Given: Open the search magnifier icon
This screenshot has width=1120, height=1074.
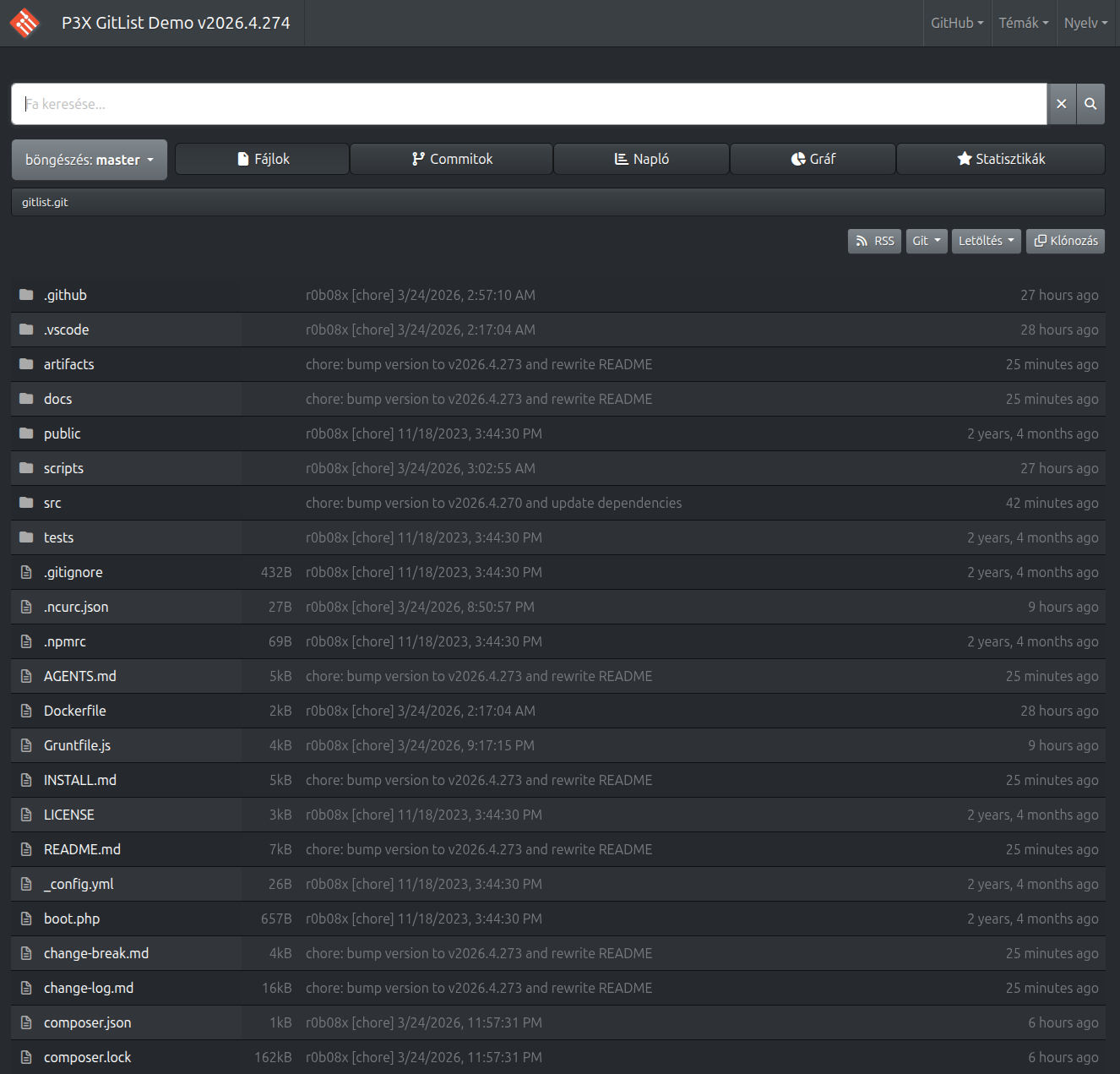Looking at the screenshot, I should coord(1090,103).
